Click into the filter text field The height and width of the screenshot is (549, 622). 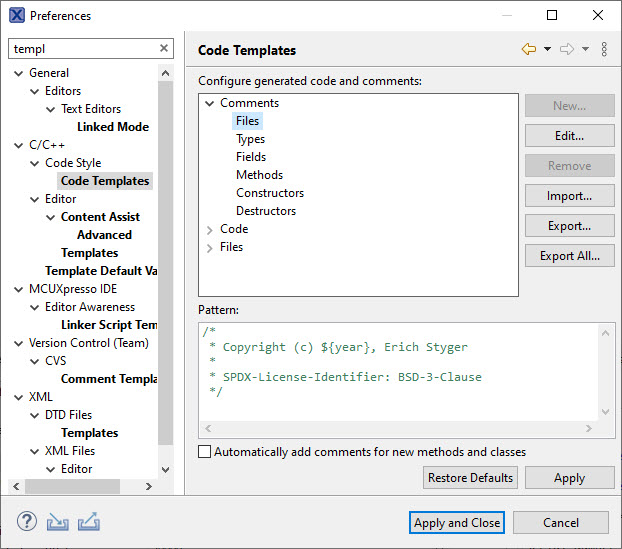(82, 48)
